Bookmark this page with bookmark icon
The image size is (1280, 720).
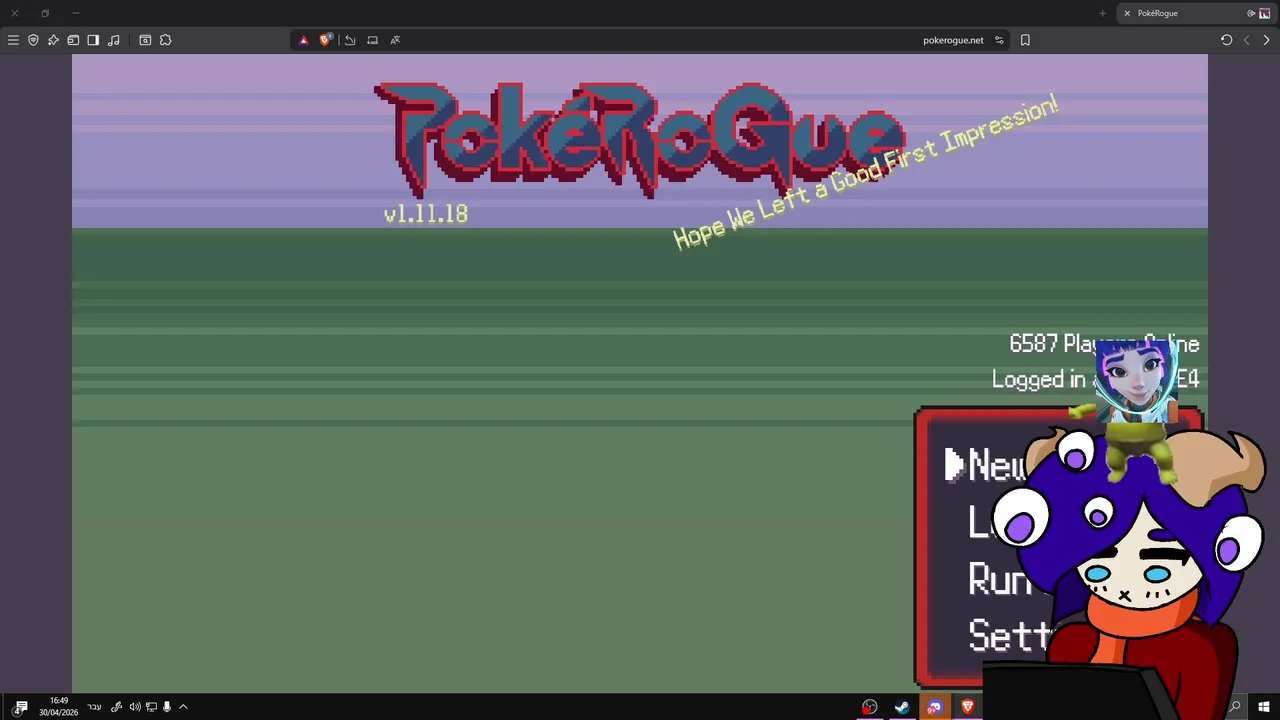click(x=1025, y=40)
